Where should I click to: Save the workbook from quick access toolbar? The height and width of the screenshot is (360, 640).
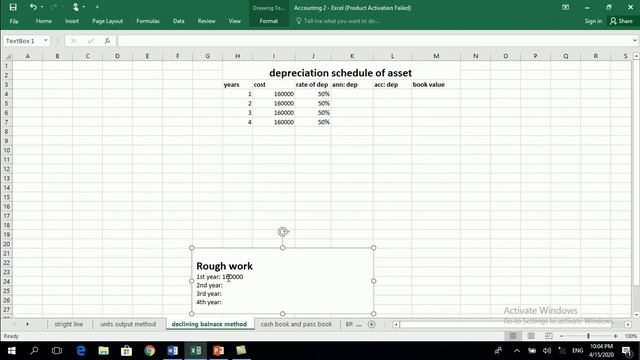click(13, 7)
